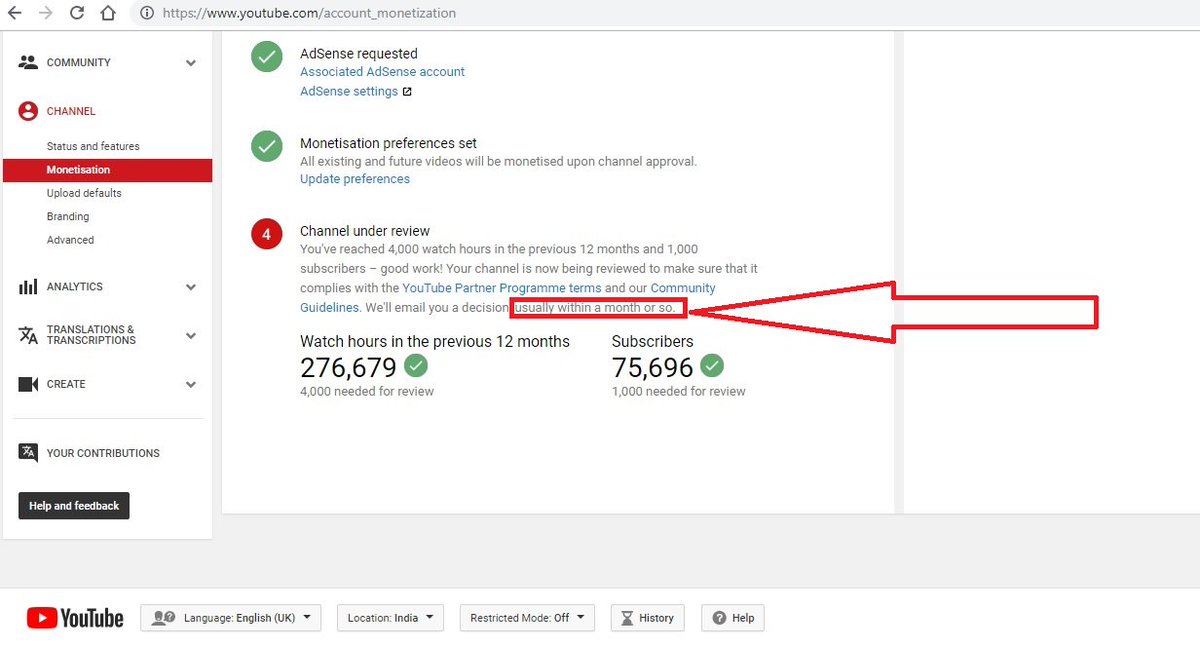Open the Location: India dropdown
The image size is (1200, 647).
(390, 618)
